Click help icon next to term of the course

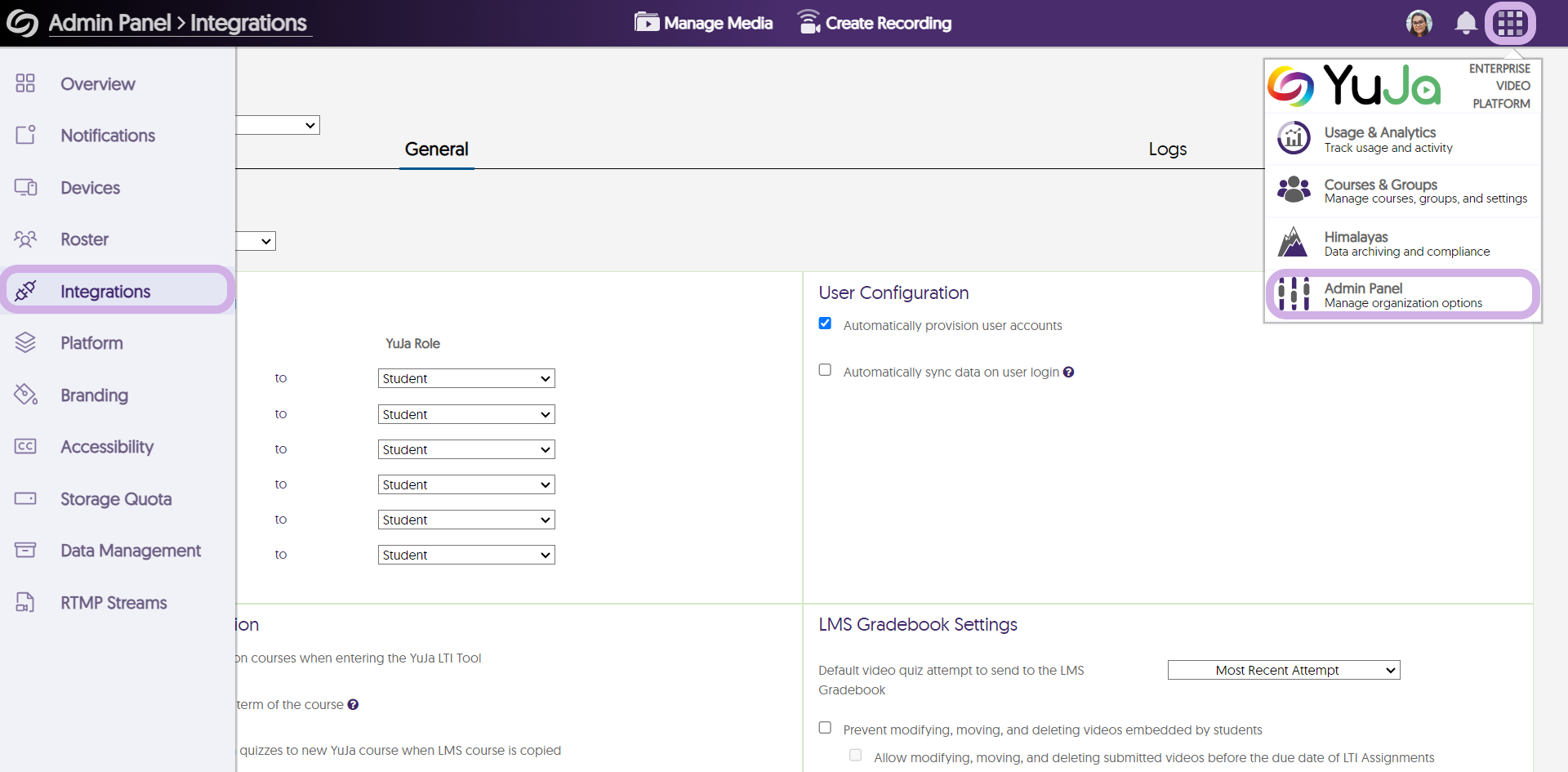(353, 704)
